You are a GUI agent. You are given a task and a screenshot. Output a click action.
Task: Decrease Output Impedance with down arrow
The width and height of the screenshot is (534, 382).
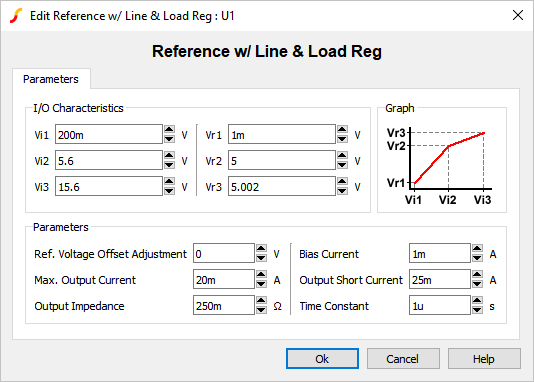tap(261, 310)
